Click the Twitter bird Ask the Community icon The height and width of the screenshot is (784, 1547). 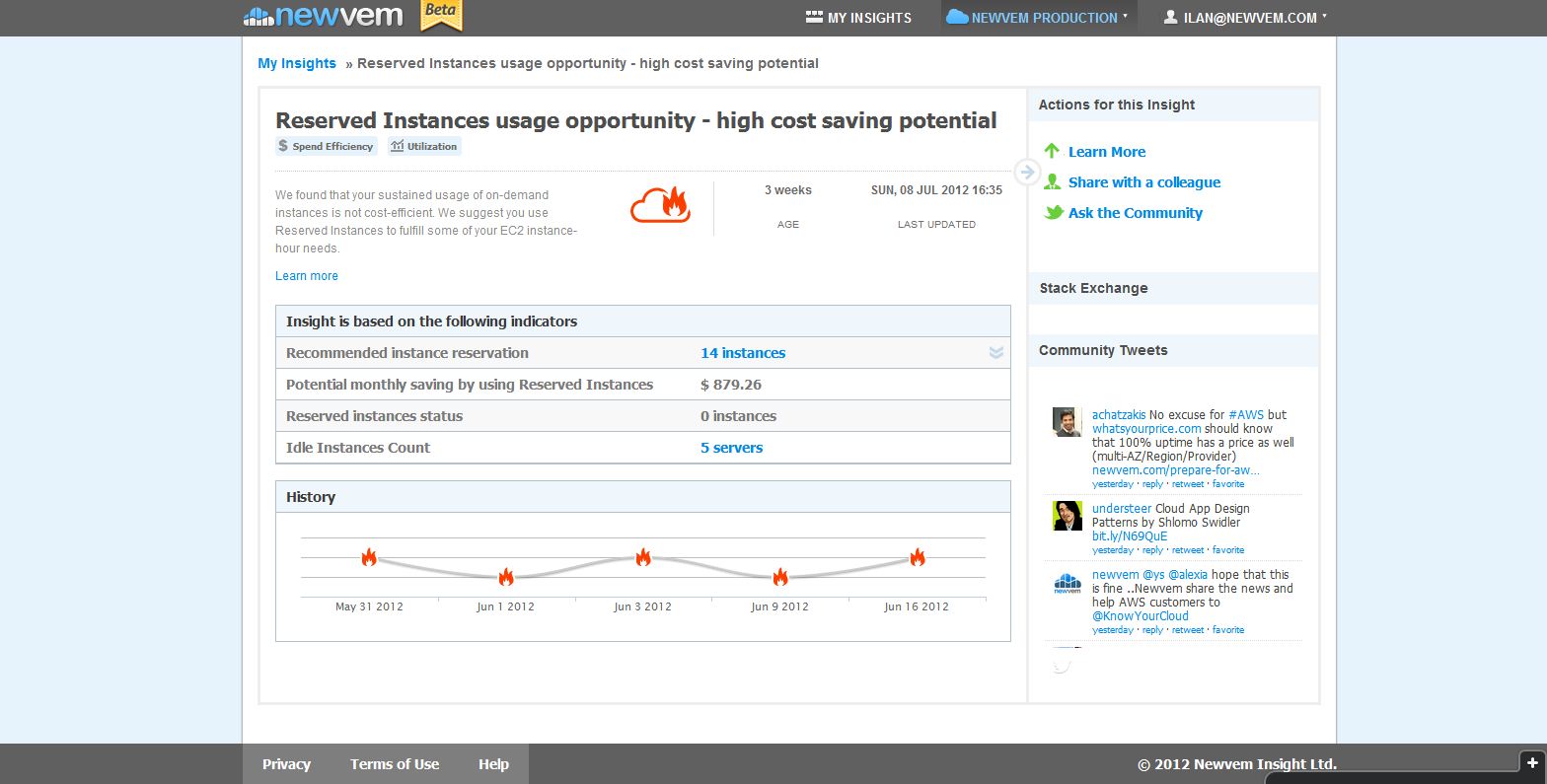point(1053,212)
